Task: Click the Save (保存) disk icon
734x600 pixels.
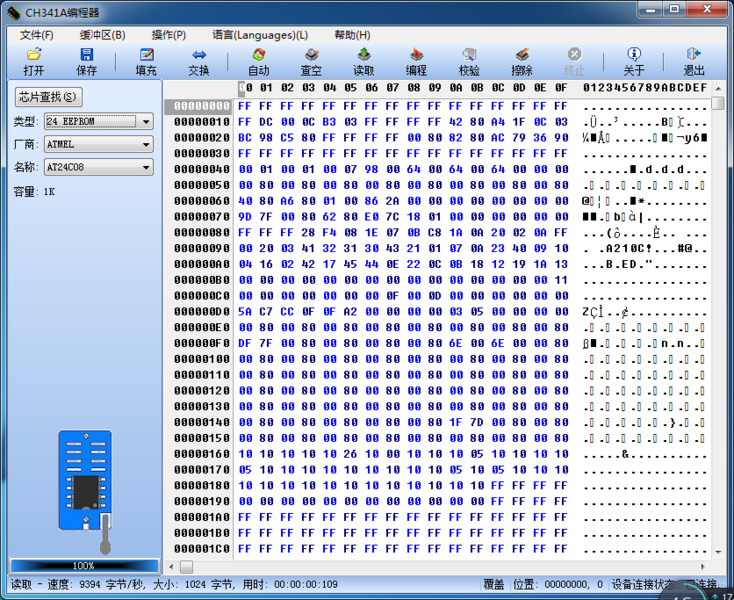Action: pos(86,55)
